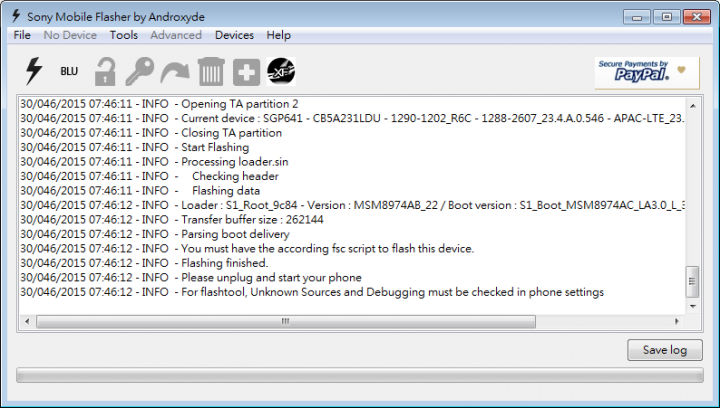Click the 'Closing TA partition' log line
This screenshot has height=408, width=720.
coord(151,133)
